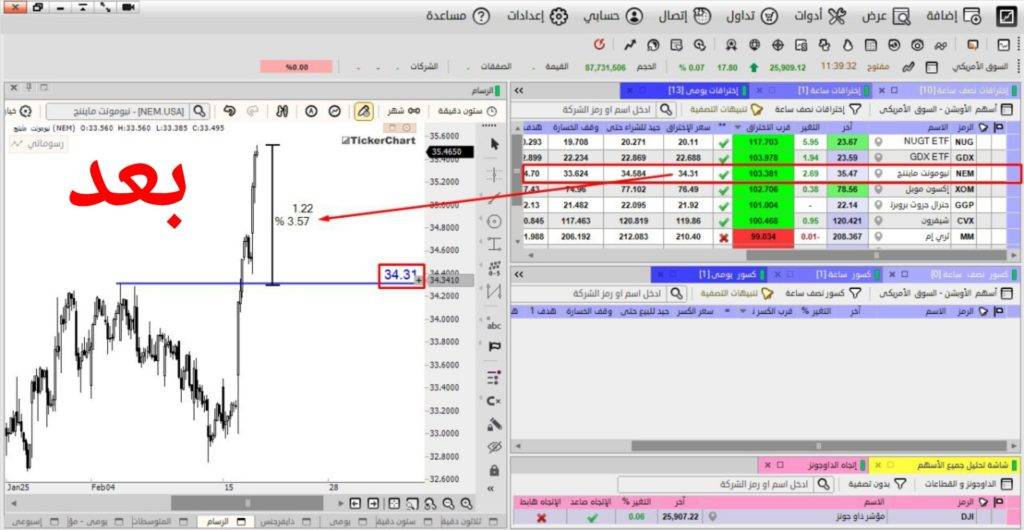
Task: Click the globe icon in the main toolbar
Action: click(x=755, y=45)
